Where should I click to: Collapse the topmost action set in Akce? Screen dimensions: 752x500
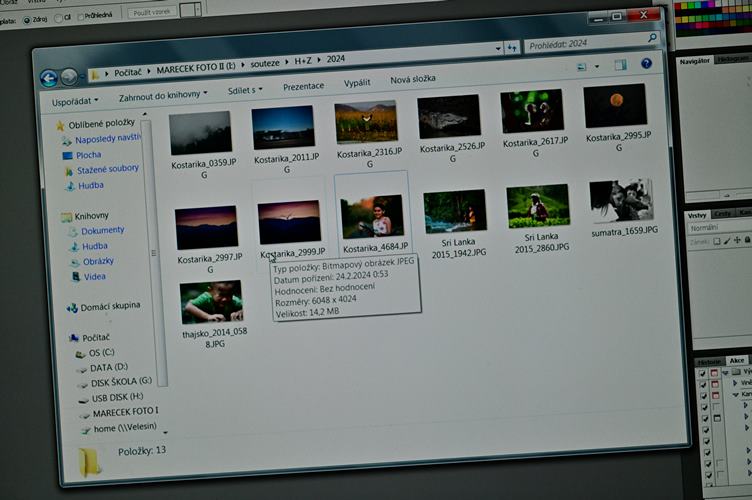pyautogui.click(x=725, y=372)
